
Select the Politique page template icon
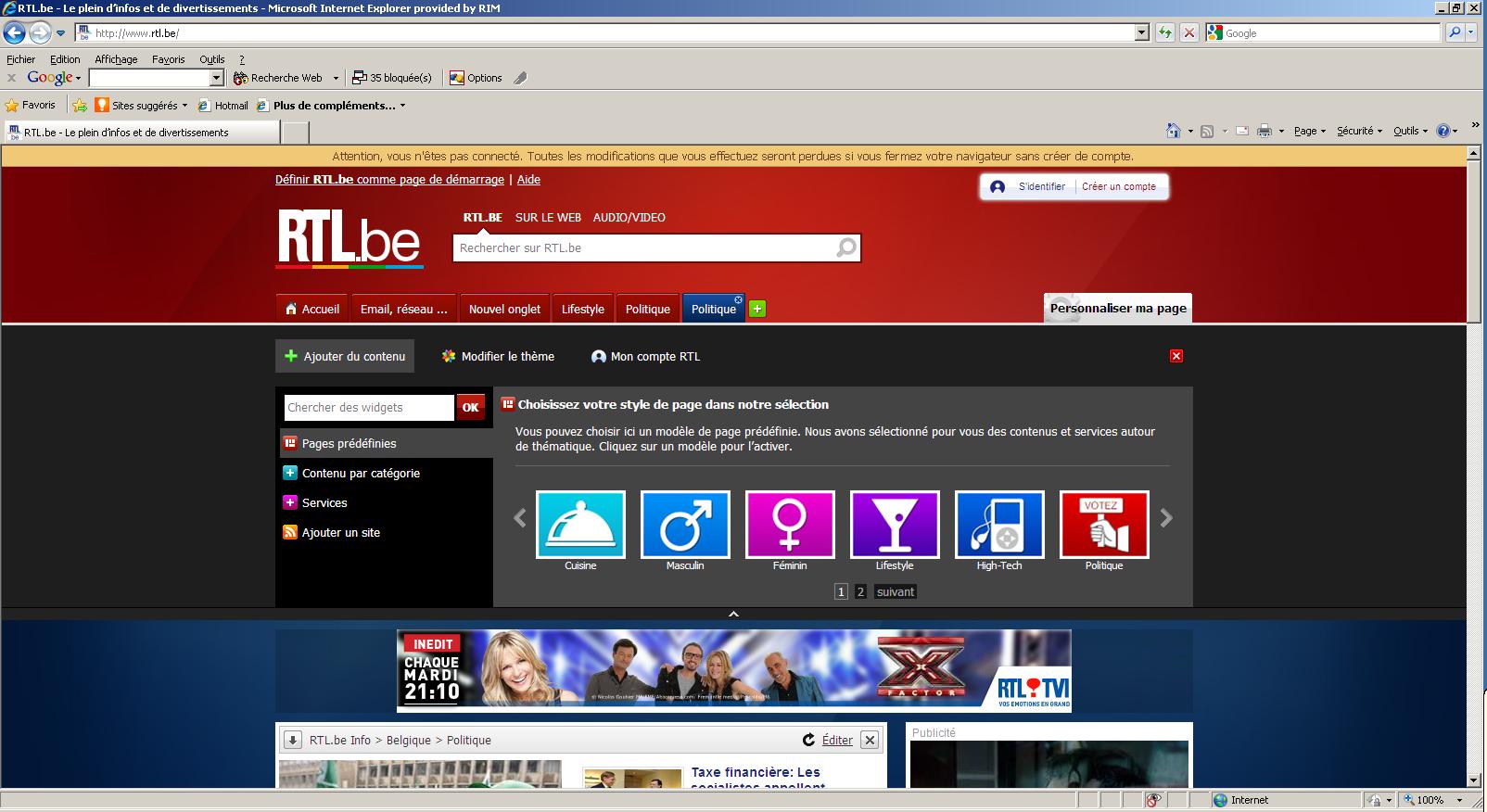pos(1104,525)
